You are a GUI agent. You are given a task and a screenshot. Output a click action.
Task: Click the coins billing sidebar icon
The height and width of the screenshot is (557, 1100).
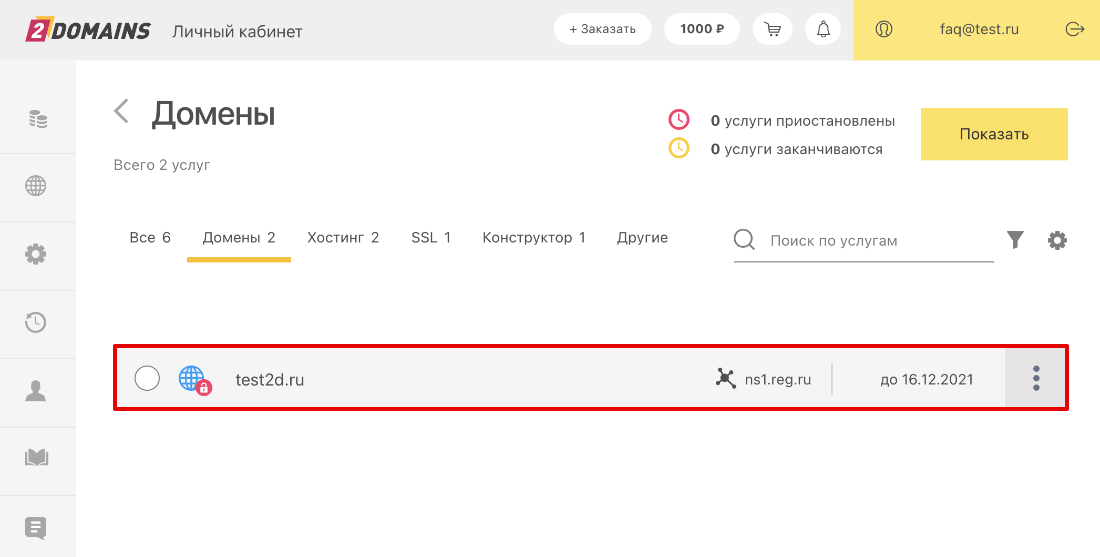pos(36,119)
